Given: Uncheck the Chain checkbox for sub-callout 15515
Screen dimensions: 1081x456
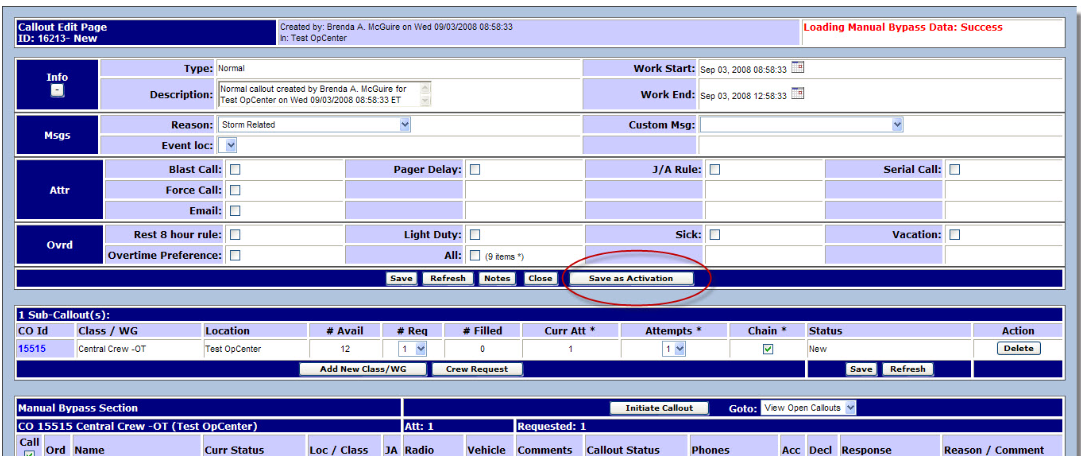Looking at the screenshot, I should pyautogui.click(x=767, y=349).
